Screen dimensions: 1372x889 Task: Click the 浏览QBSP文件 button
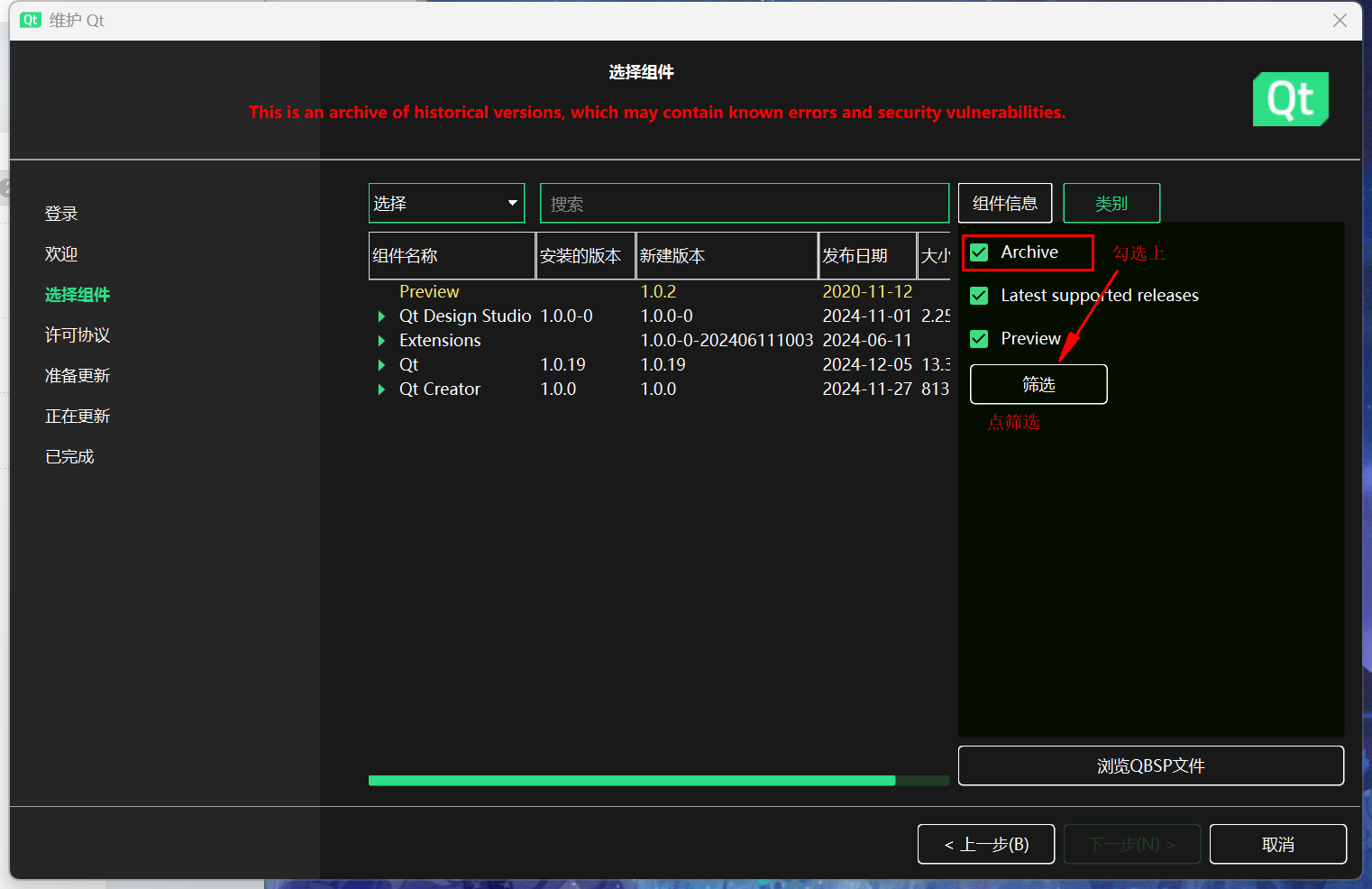[x=1150, y=765]
